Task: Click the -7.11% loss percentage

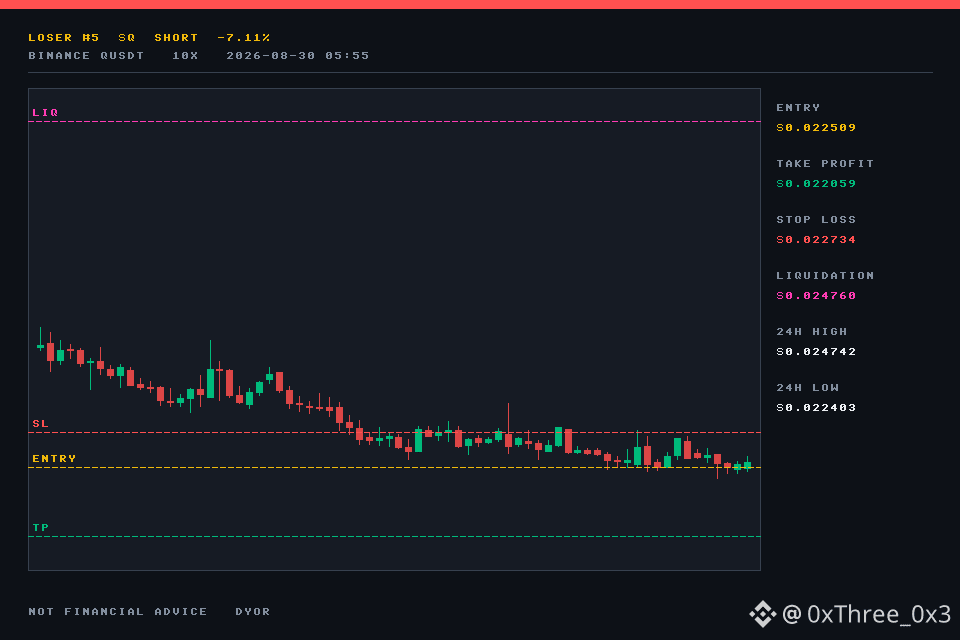Action: tap(244, 37)
